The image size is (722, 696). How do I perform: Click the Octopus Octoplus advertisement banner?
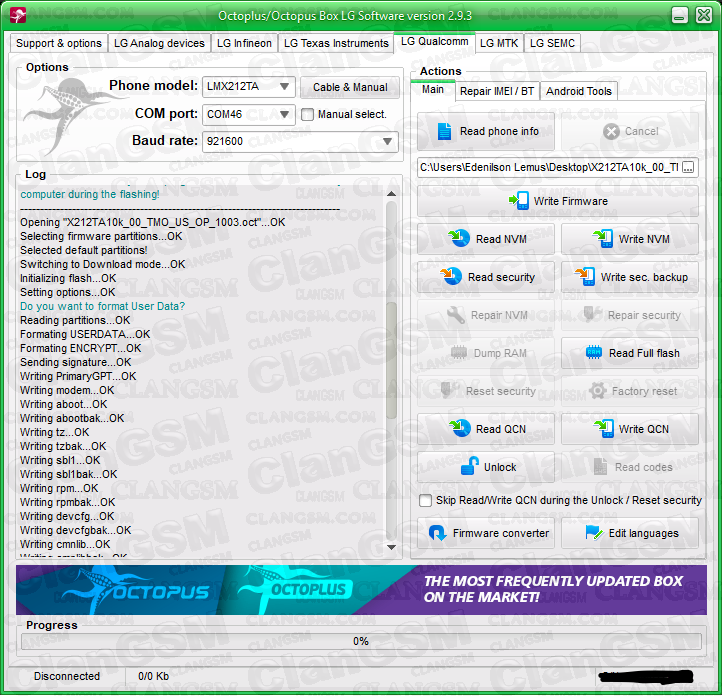click(361, 590)
